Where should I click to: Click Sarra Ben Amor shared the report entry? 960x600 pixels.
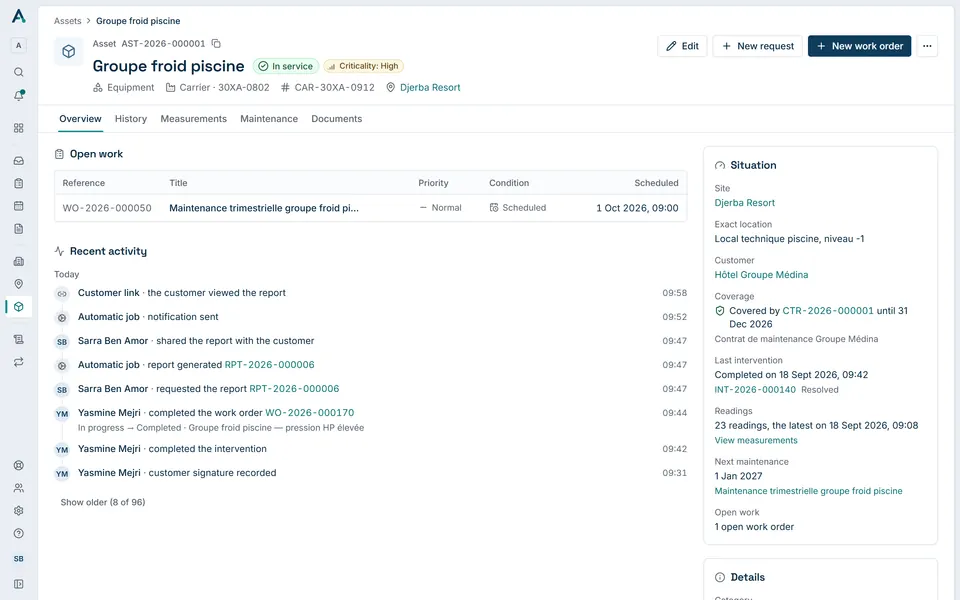[x=370, y=341]
